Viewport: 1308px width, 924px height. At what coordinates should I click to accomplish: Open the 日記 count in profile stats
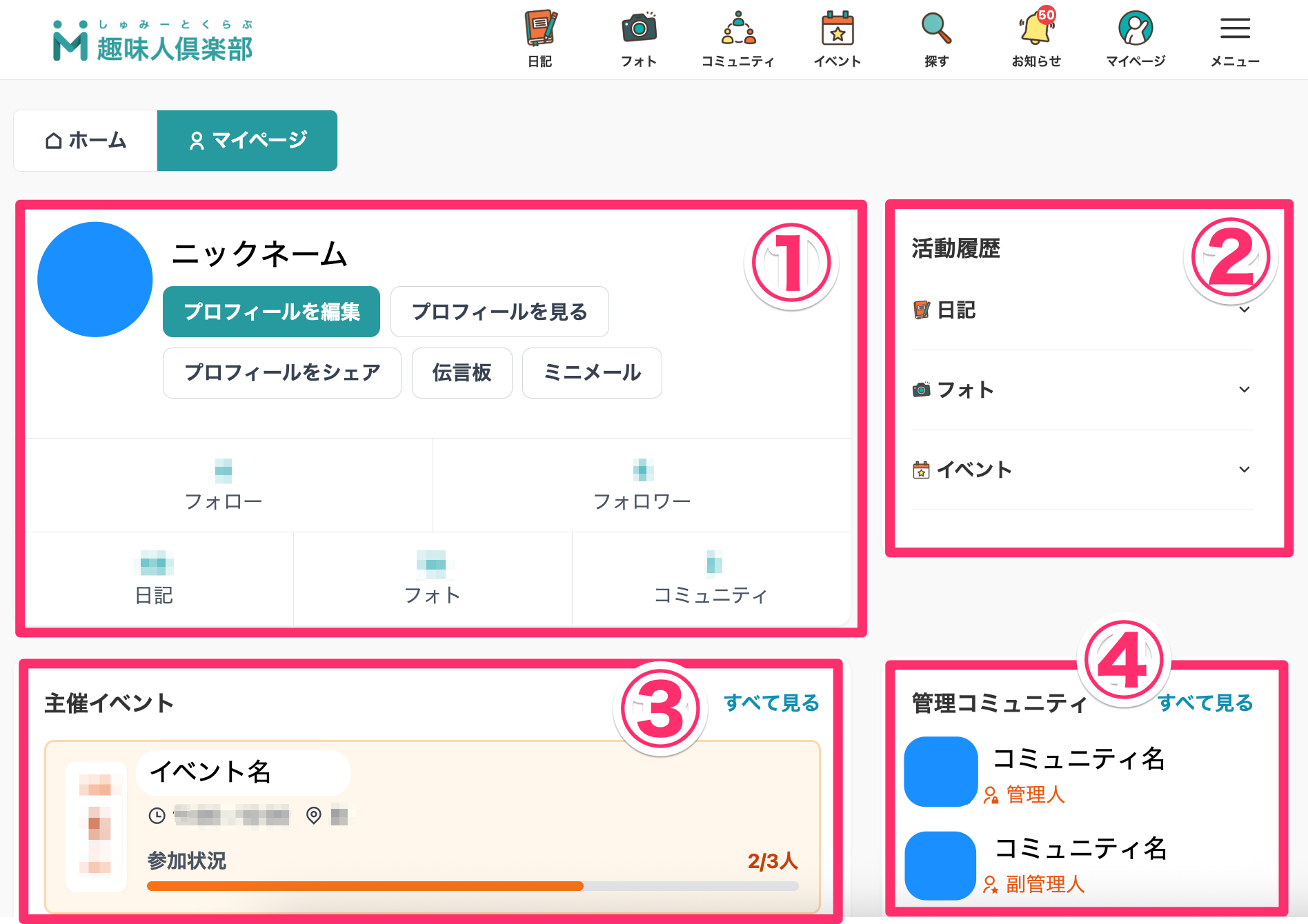tap(154, 579)
